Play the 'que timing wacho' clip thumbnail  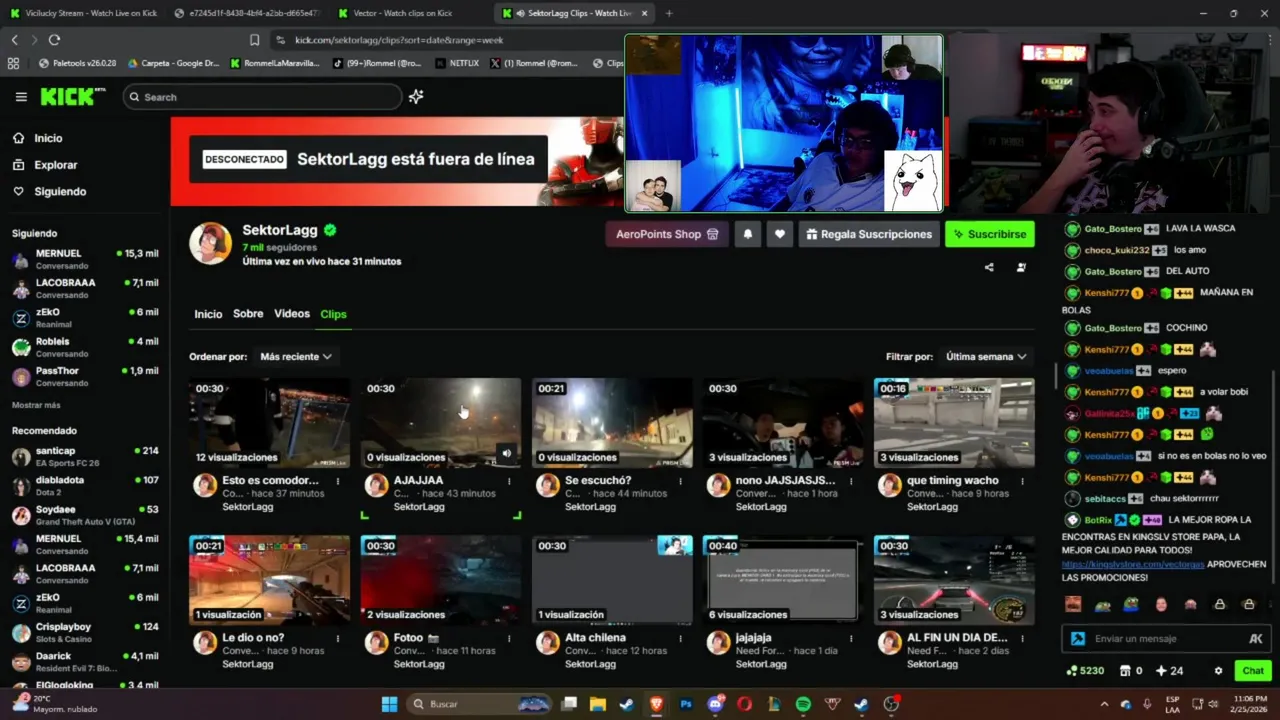coord(954,423)
